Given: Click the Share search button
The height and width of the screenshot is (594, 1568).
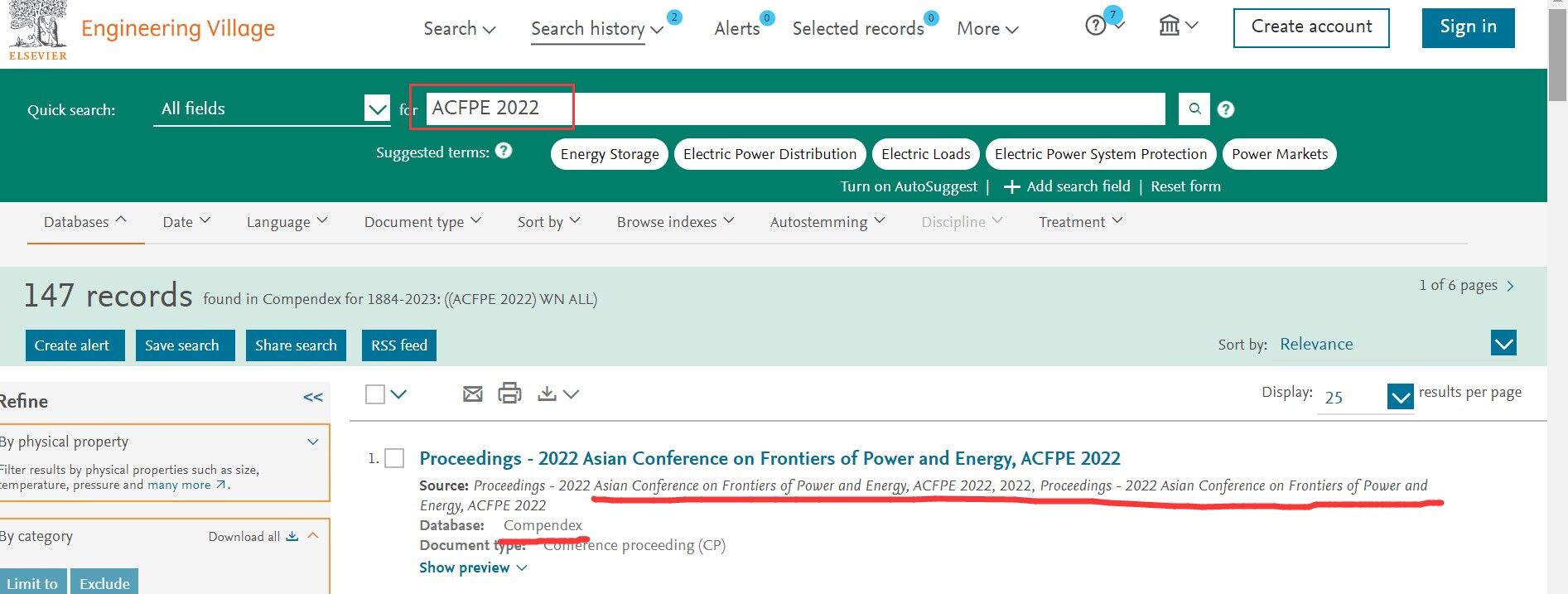Looking at the screenshot, I should [296, 345].
